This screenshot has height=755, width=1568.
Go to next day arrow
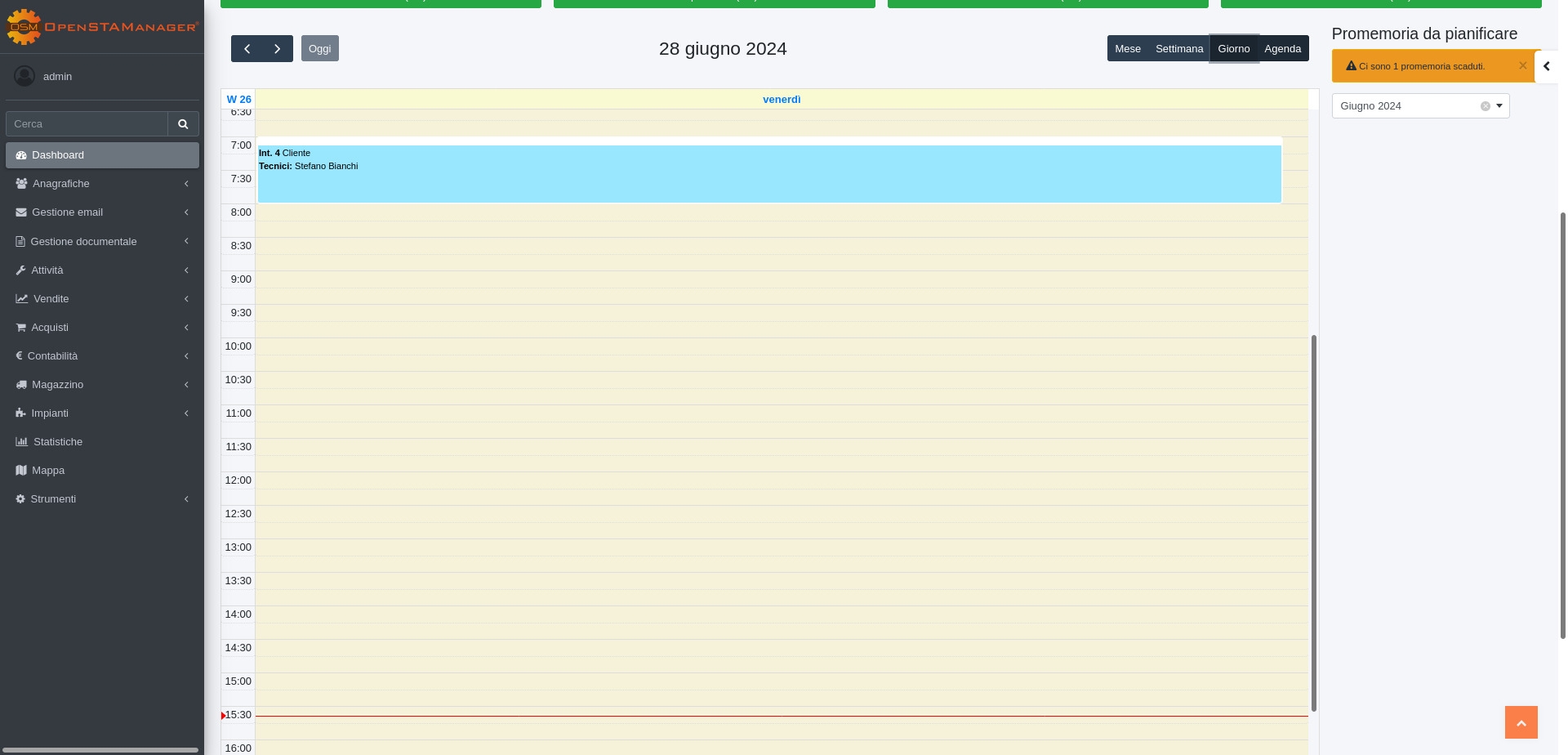tap(278, 49)
